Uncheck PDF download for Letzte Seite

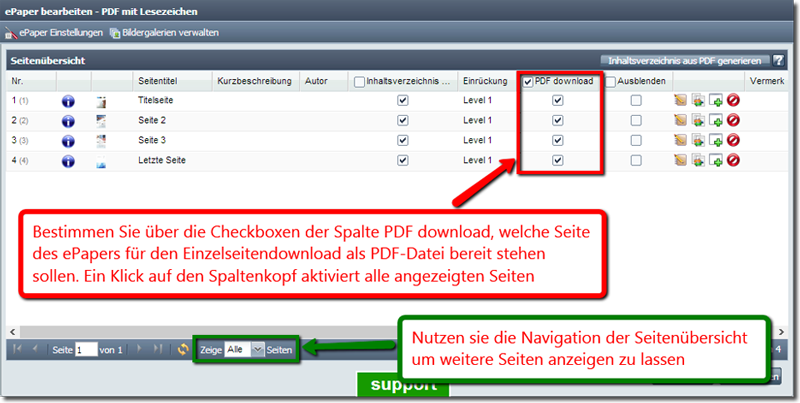tap(558, 161)
